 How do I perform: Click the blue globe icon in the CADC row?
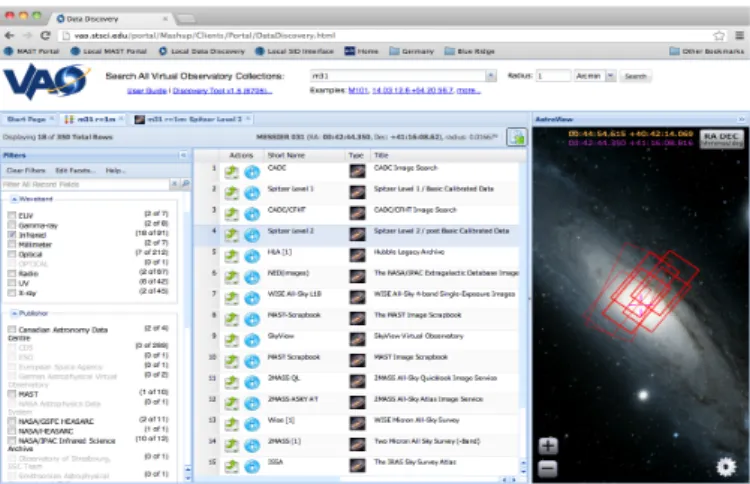pyautogui.click(x=252, y=172)
